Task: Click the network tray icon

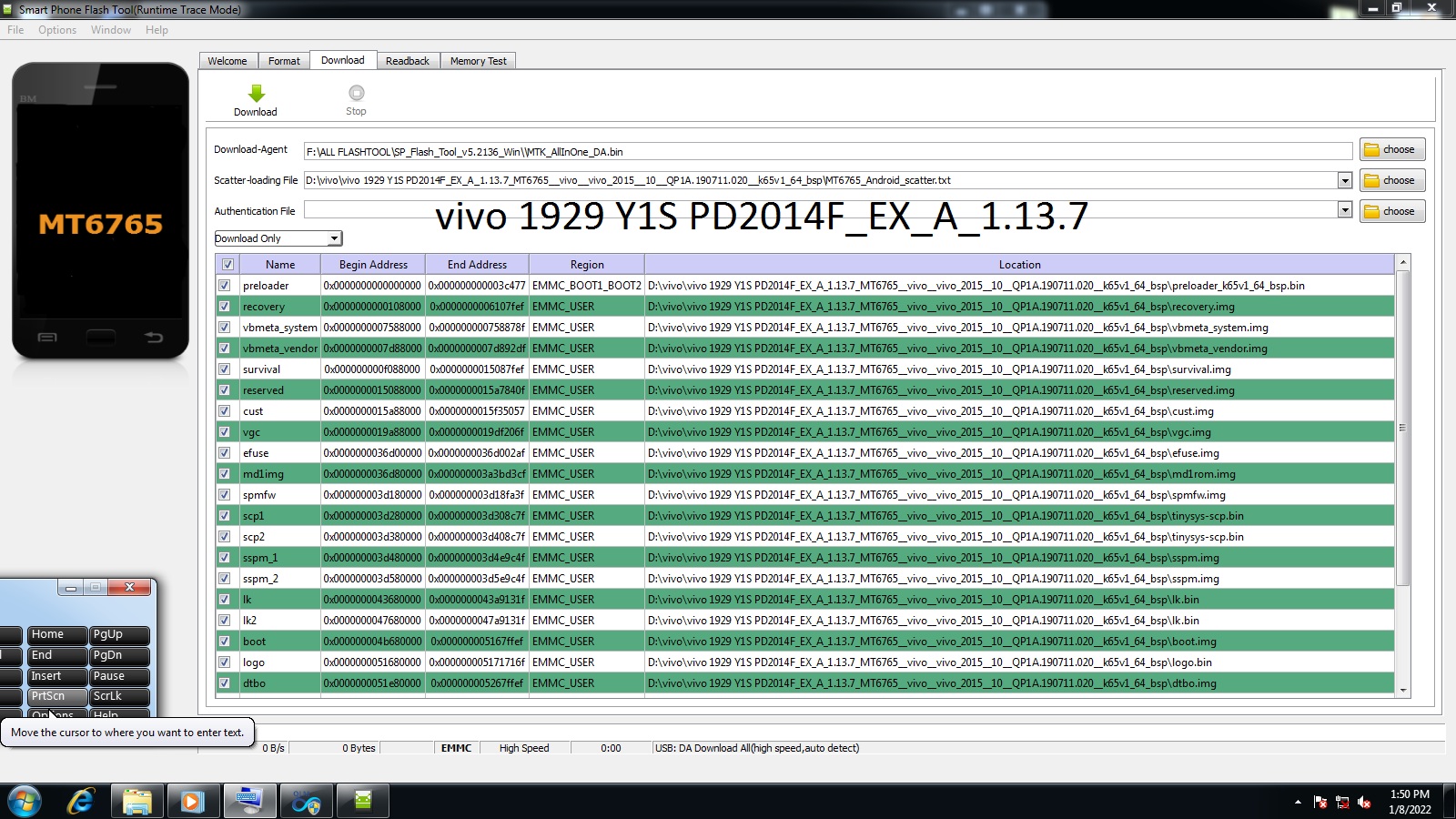Action: (x=1342, y=802)
